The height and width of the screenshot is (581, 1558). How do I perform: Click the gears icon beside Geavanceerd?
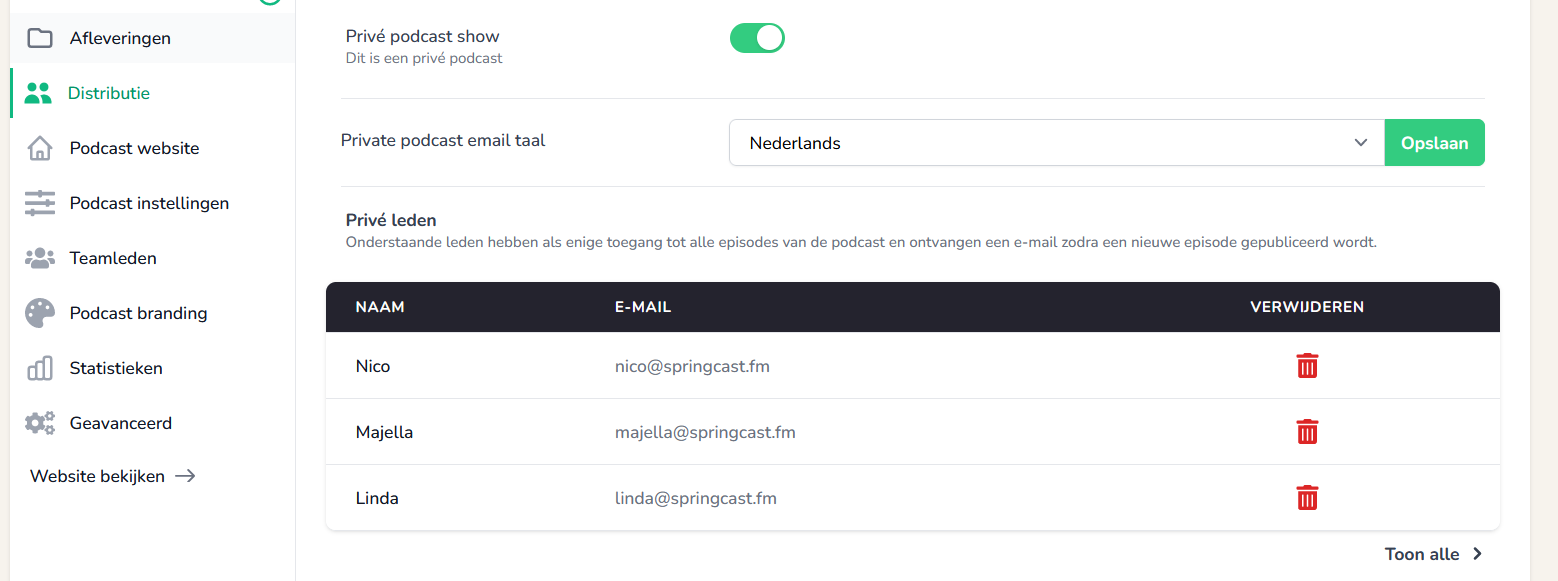coord(40,423)
